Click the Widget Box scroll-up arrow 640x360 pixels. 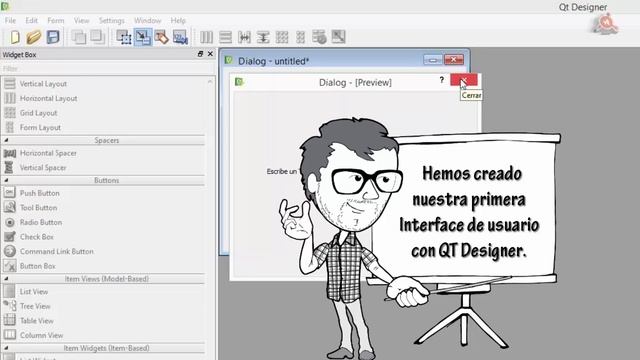[x=210, y=82]
